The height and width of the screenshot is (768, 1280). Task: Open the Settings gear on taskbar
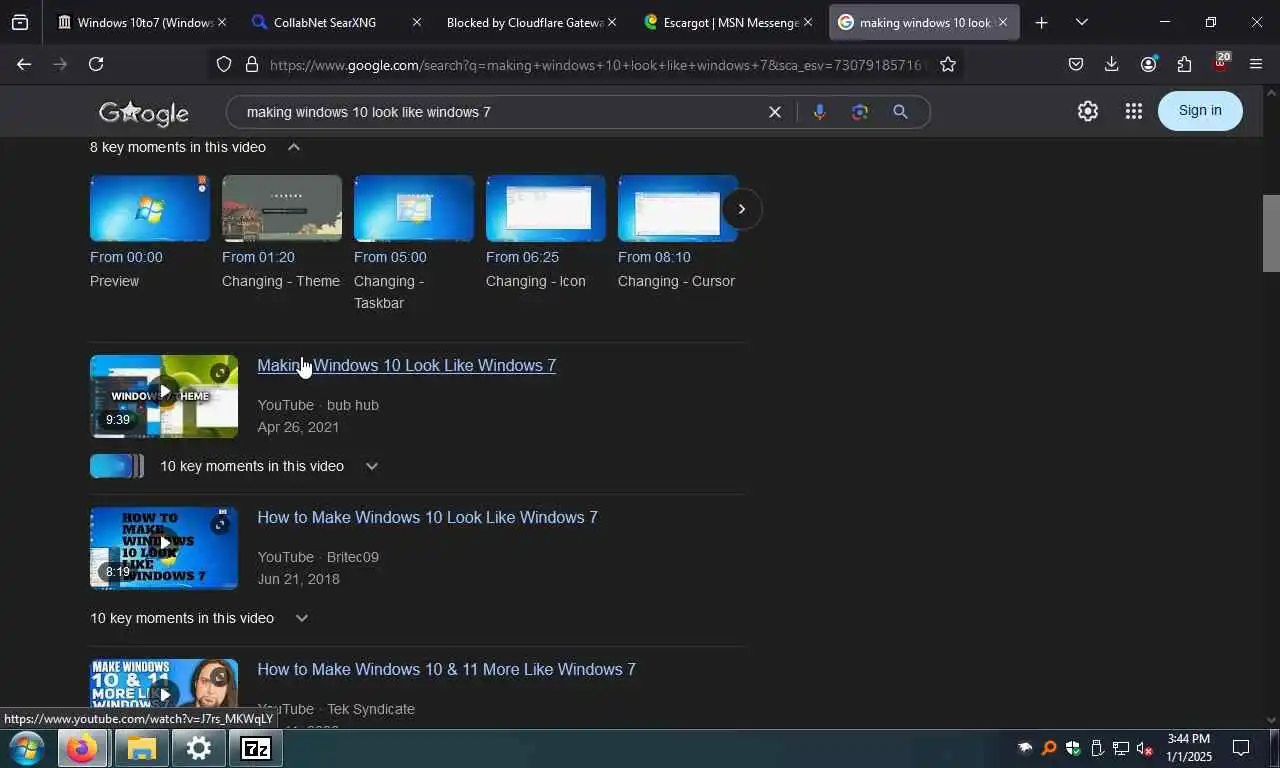pos(199,748)
